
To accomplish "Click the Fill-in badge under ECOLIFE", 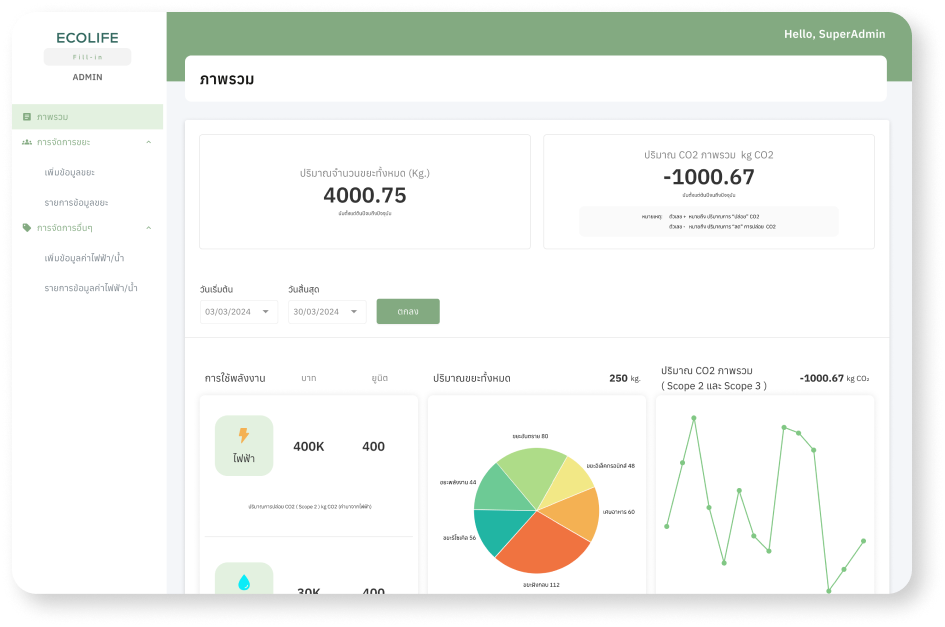I will click(88, 55).
